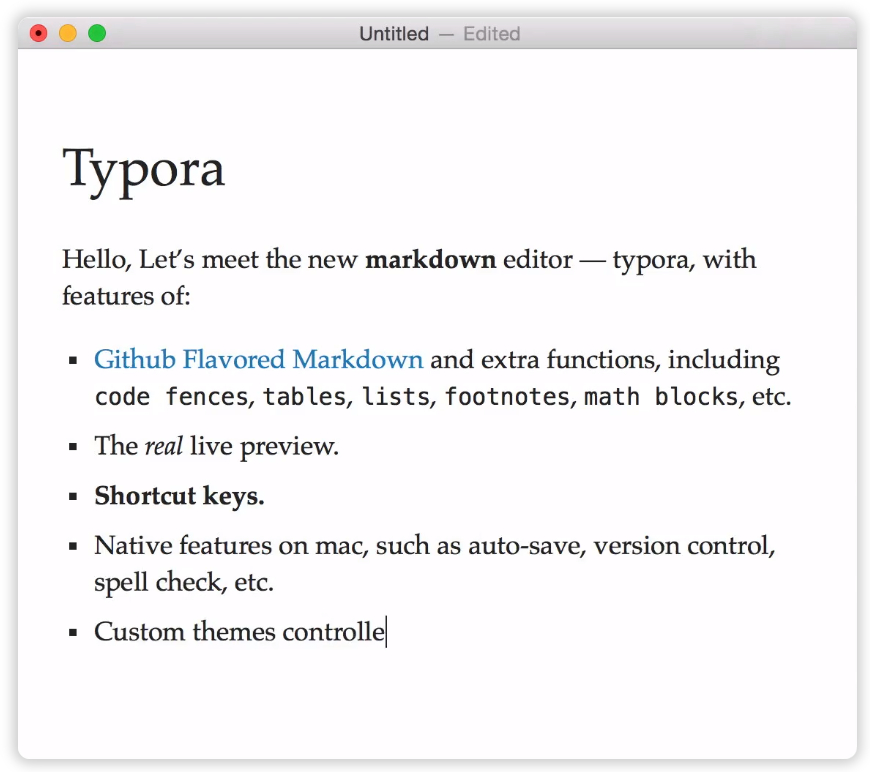Minimize the window using the yellow button
This screenshot has width=870, height=772.
pos(68,33)
